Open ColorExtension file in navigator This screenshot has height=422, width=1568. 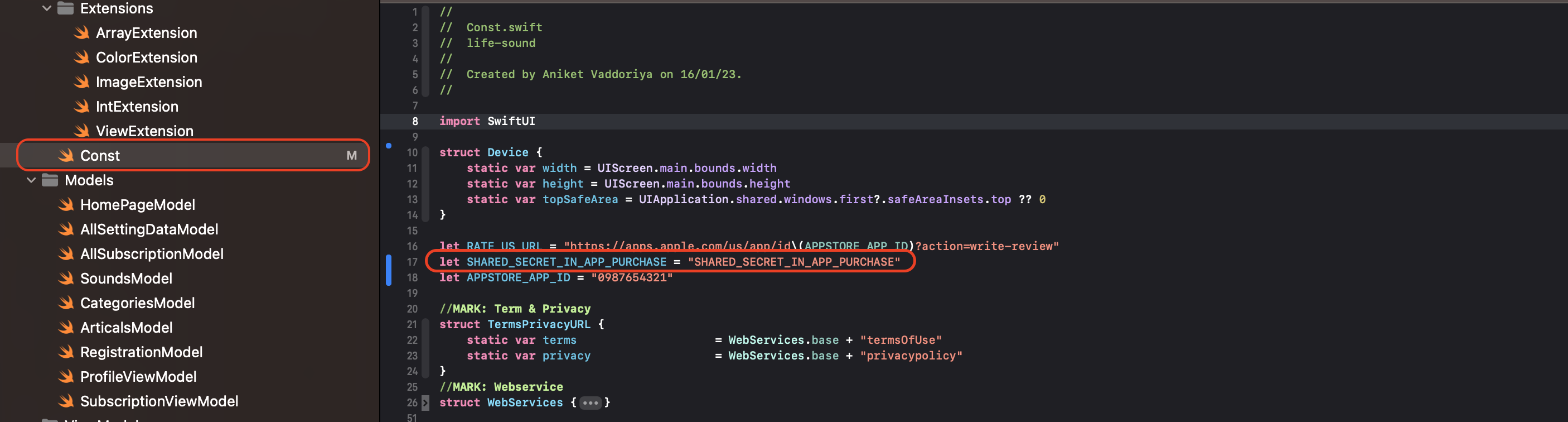tap(146, 57)
